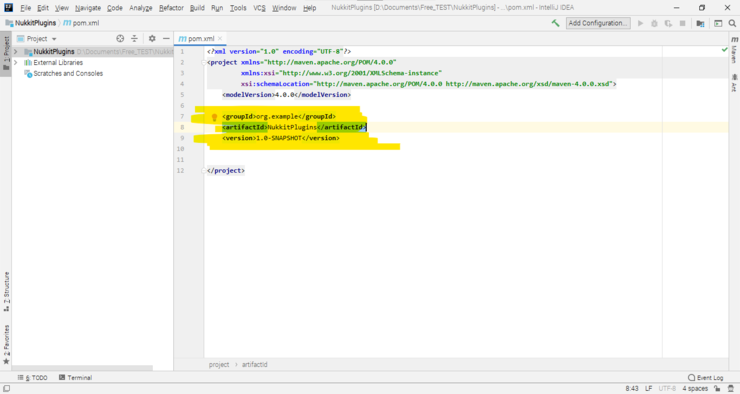Open the Analyze menu
740x394 pixels.
(x=141, y=8)
